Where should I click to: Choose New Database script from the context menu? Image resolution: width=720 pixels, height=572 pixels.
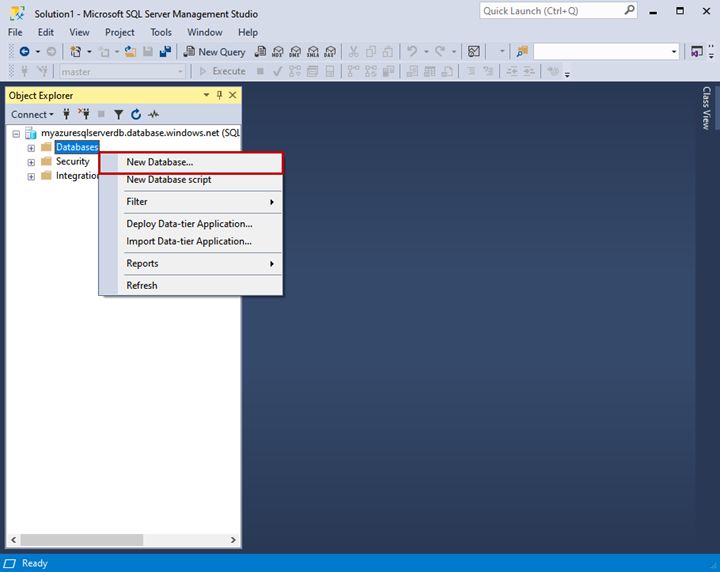pos(191,179)
